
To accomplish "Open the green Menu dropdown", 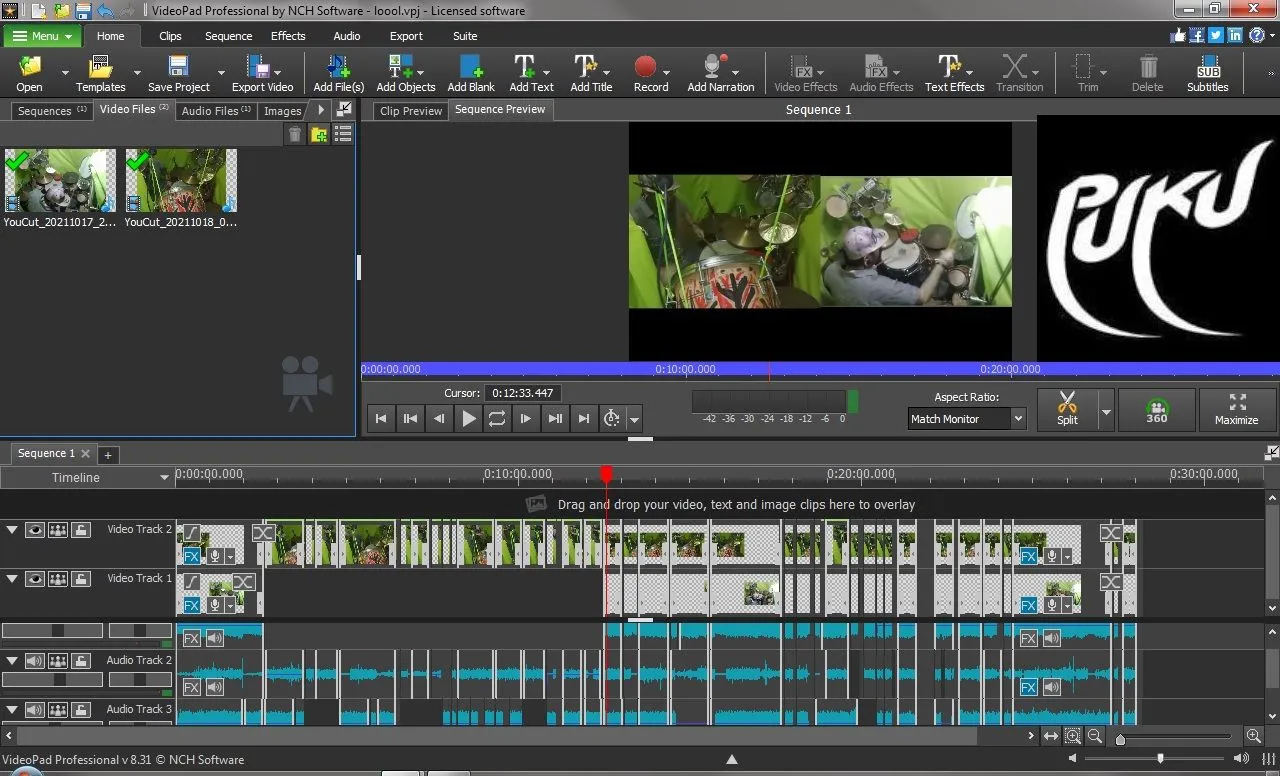I will 42,36.
